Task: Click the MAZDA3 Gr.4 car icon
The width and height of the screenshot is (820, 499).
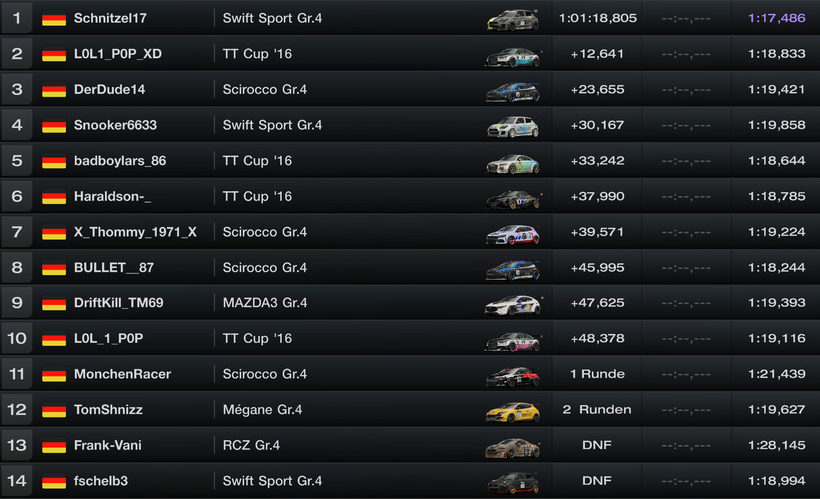Action: [x=512, y=304]
